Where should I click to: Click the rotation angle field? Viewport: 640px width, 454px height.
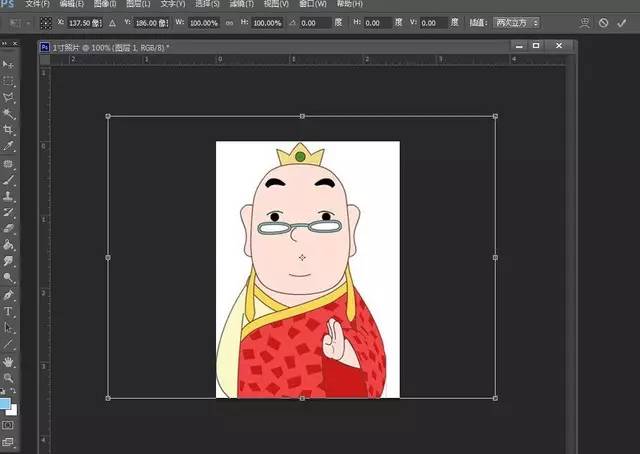coord(315,23)
